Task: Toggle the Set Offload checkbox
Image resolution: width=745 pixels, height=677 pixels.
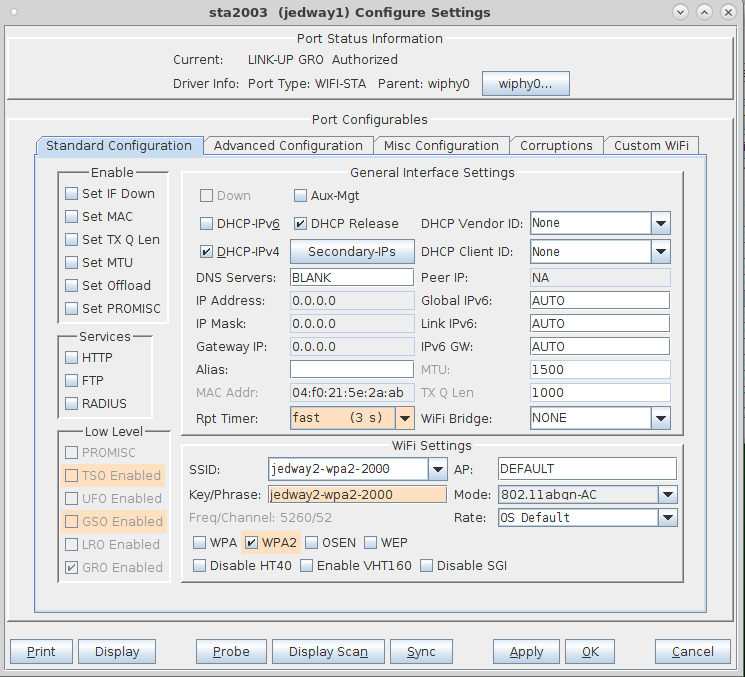Action: click(x=71, y=286)
